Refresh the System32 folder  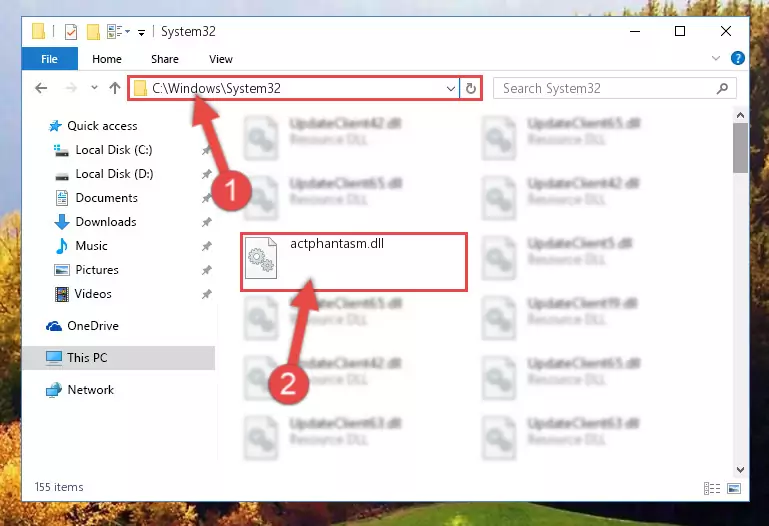pos(471,89)
